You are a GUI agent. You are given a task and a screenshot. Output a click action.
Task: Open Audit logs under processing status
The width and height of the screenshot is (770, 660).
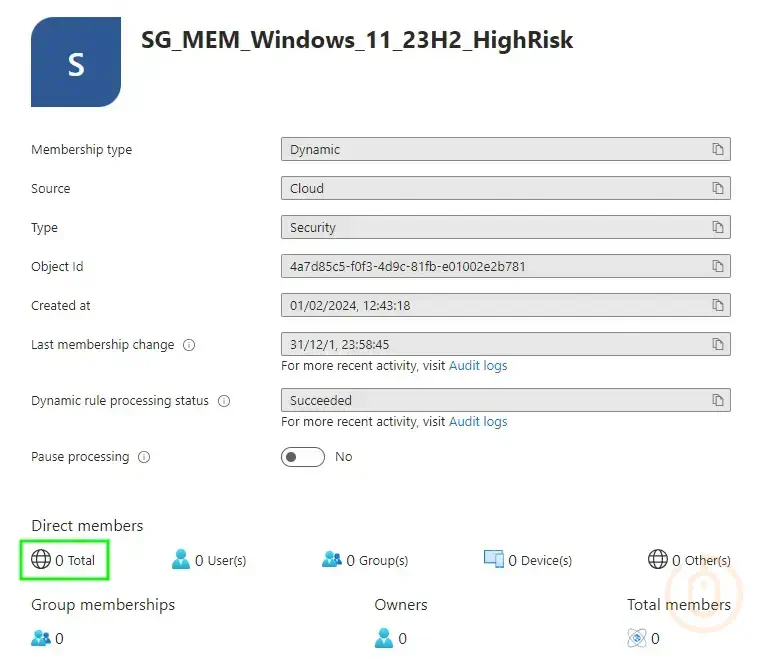click(478, 422)
